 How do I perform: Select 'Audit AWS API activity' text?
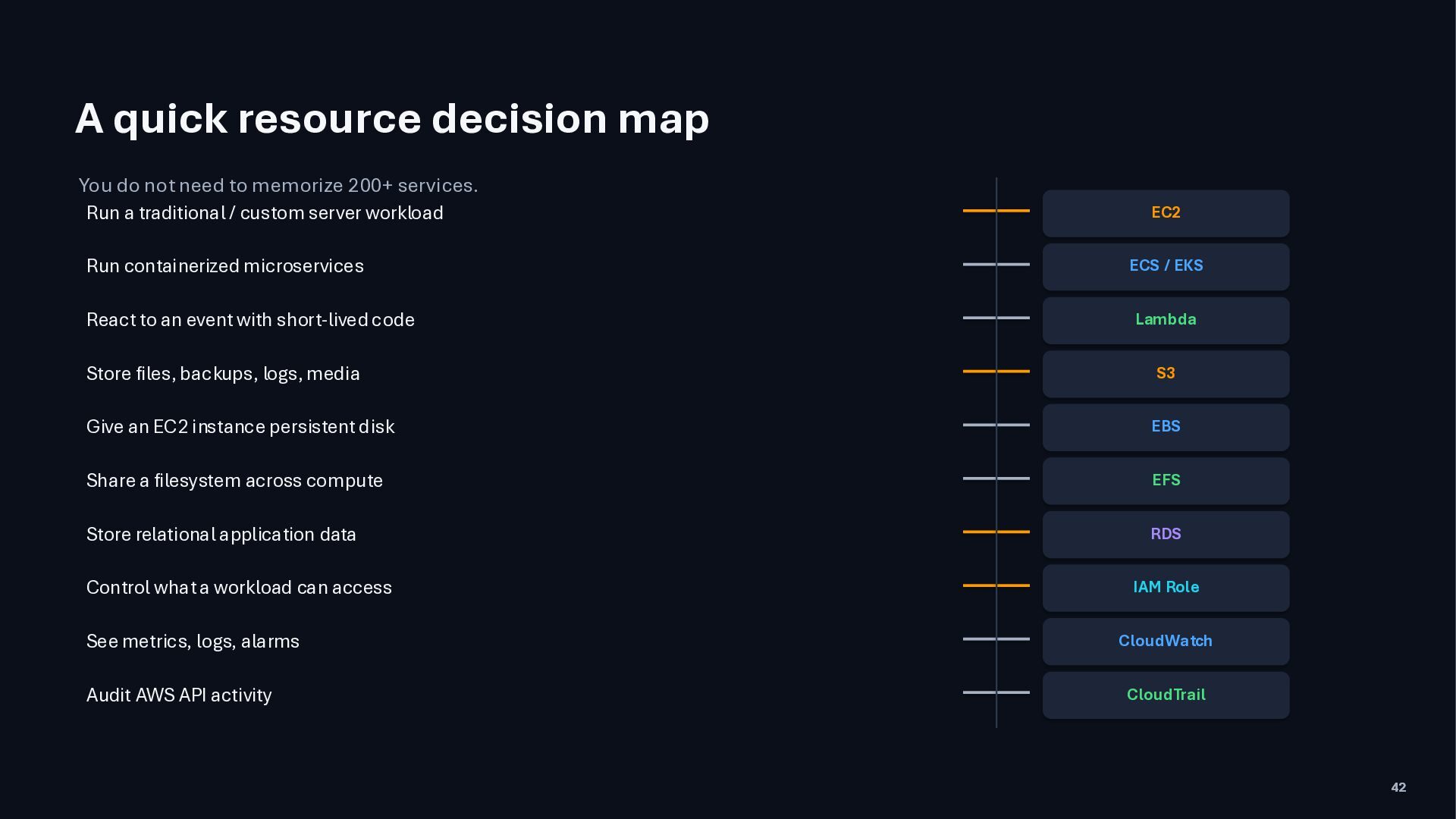click(x=179, y=695)
